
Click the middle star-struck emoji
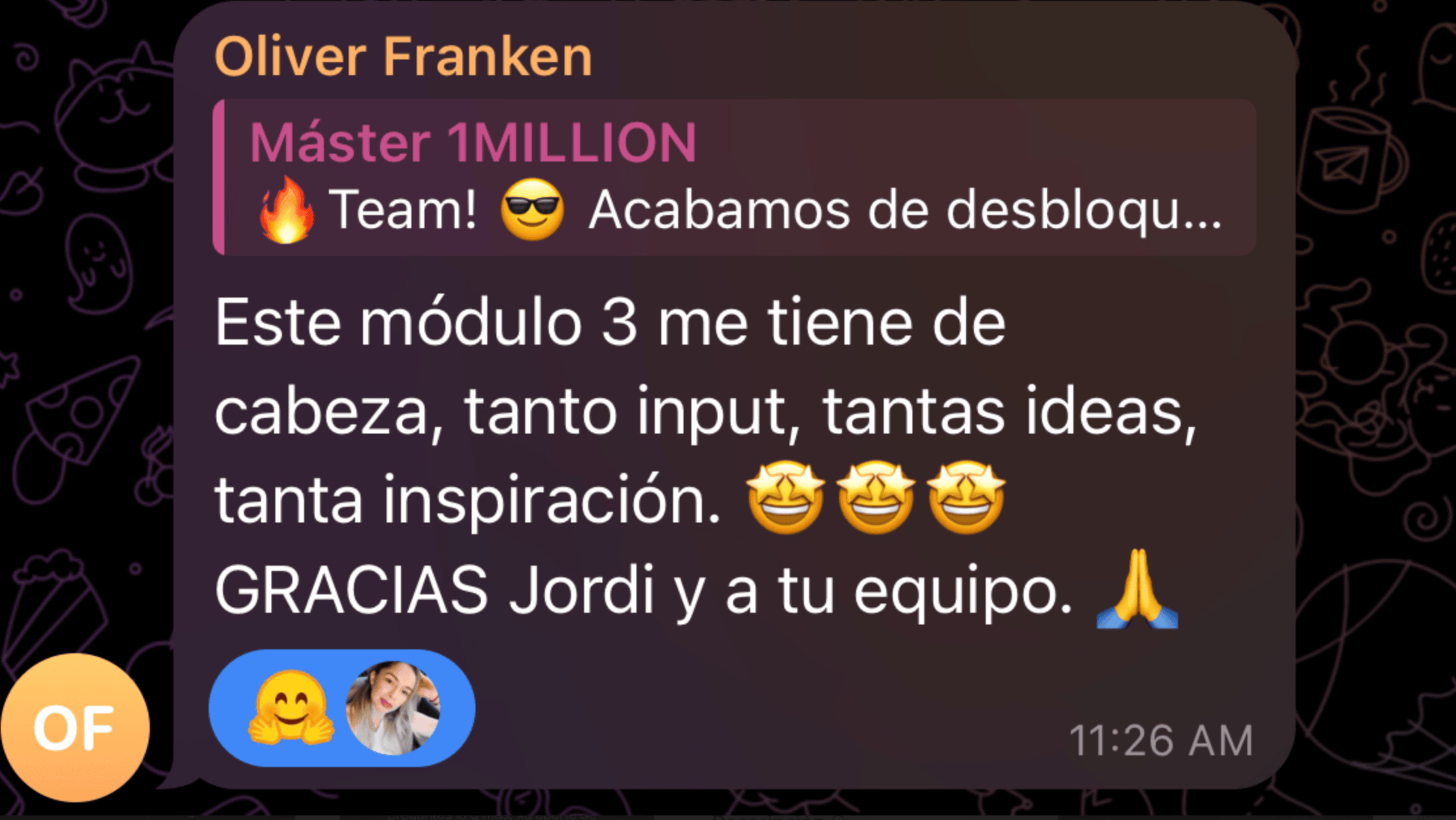pyautogui.click(x=876, y=498)
